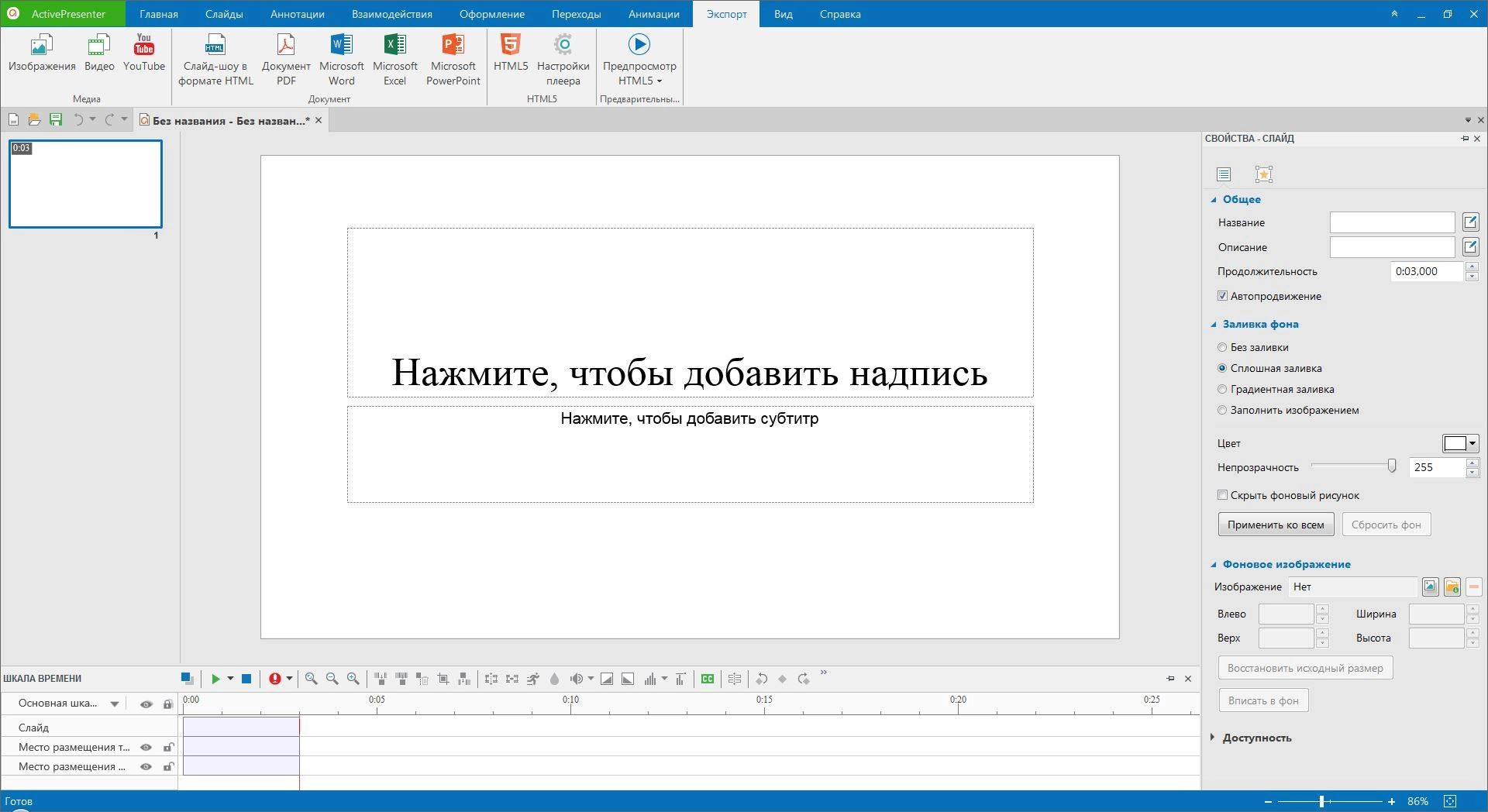
Task: Switch to the Аннотации tab
Action: click(298, 14)
